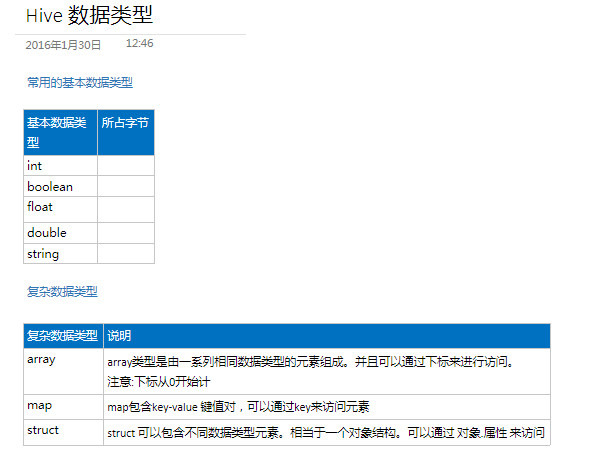Select the 'map' cell in the first column
599x462 pixels.
63,407
